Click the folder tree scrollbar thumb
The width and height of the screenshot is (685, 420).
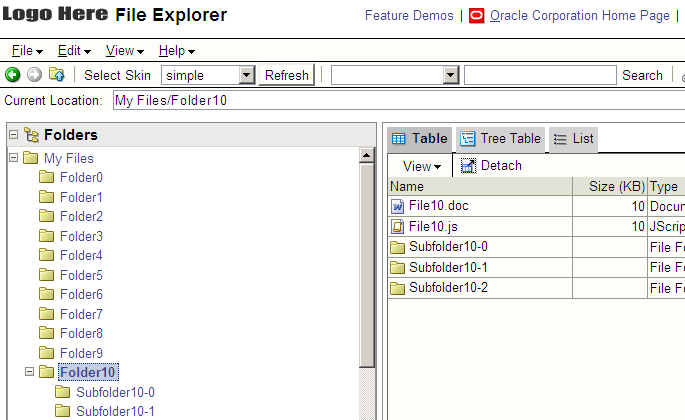[x=367, y=265]
